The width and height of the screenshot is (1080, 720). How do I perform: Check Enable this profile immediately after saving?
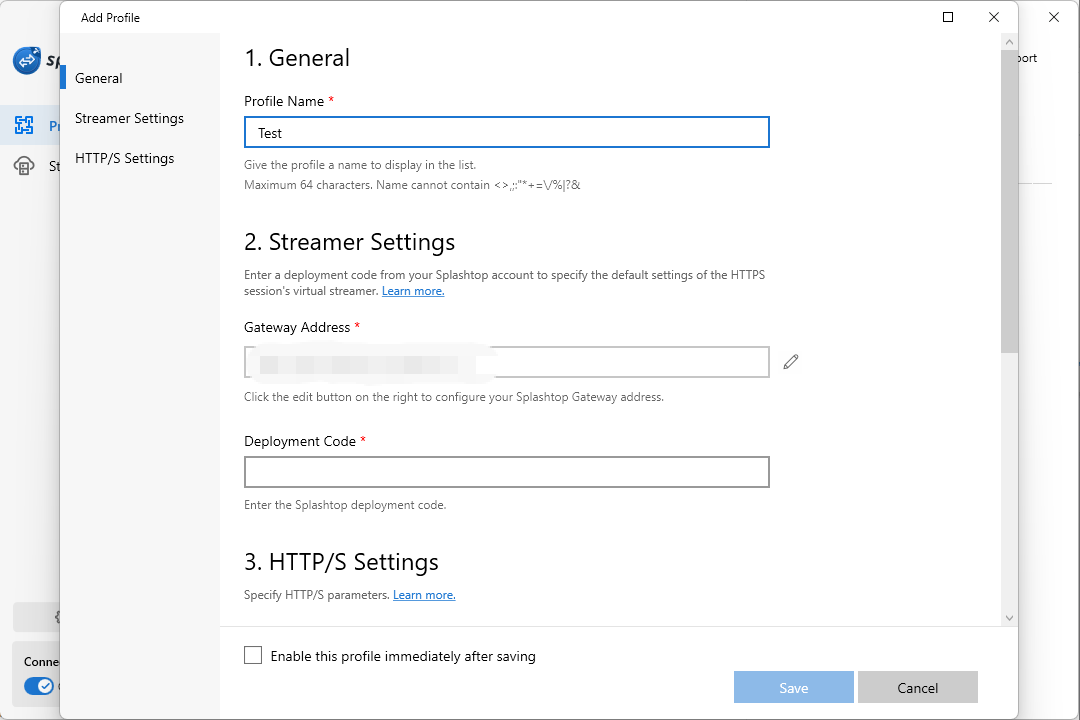(x=253, y=655)
